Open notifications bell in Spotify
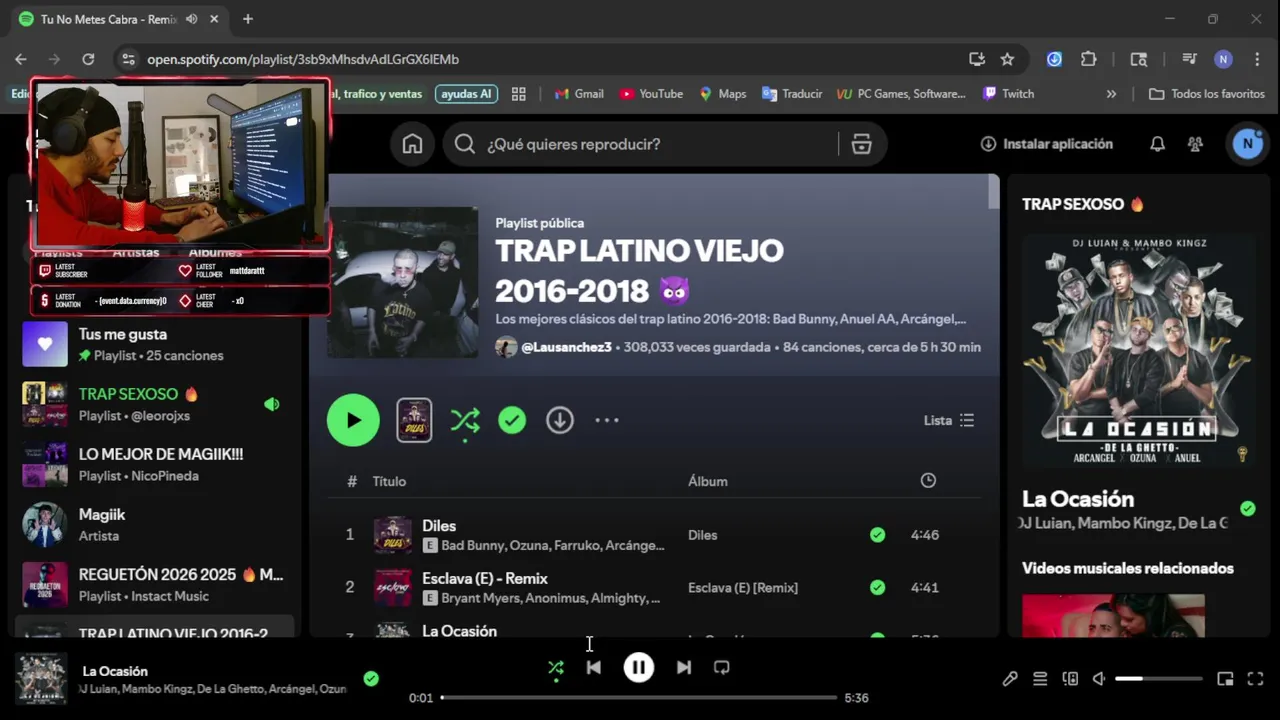Image resolution: width=1280 pixels, height=720 pixels. [1157, 144]
